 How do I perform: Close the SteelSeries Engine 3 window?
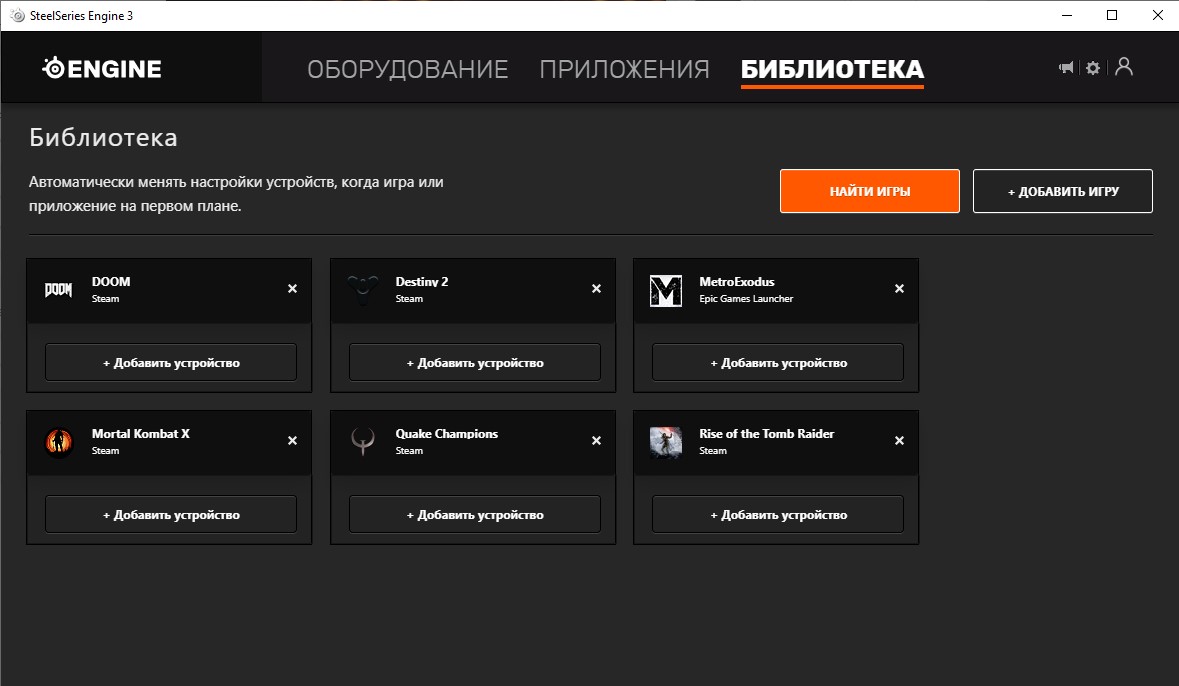[x=1158, y=16]
